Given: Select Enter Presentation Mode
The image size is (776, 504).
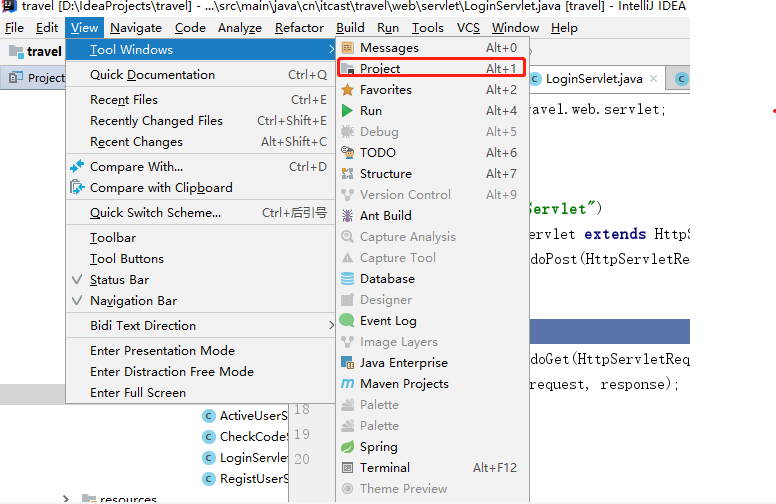Looking at the screenshot, I should 200,351.
